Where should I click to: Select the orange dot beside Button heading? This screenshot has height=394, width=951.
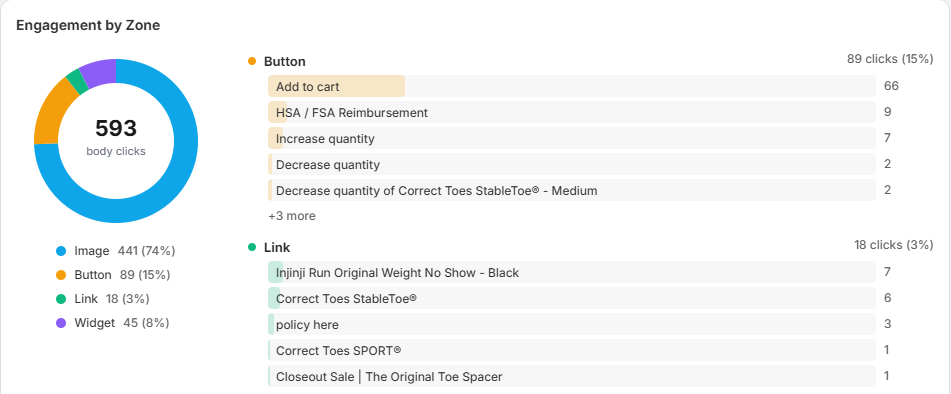click(x=252, y=61)
